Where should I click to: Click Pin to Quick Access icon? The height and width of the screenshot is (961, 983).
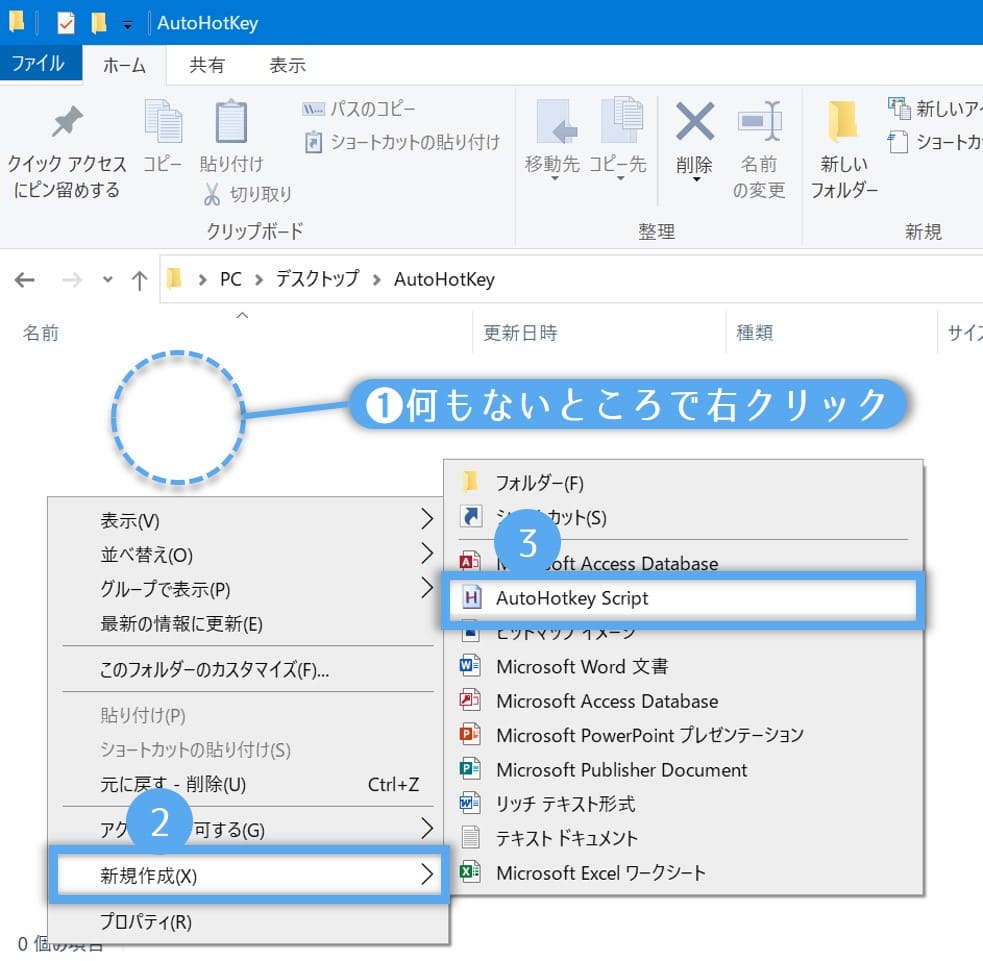coord(67,121)
